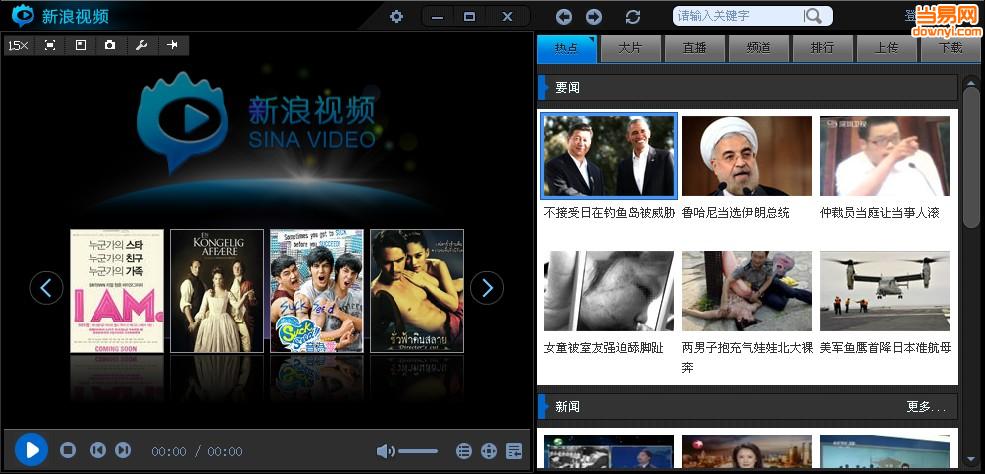
Task: Open the 上传 tab
Action: pyautogui.click(x=886, y=48)
